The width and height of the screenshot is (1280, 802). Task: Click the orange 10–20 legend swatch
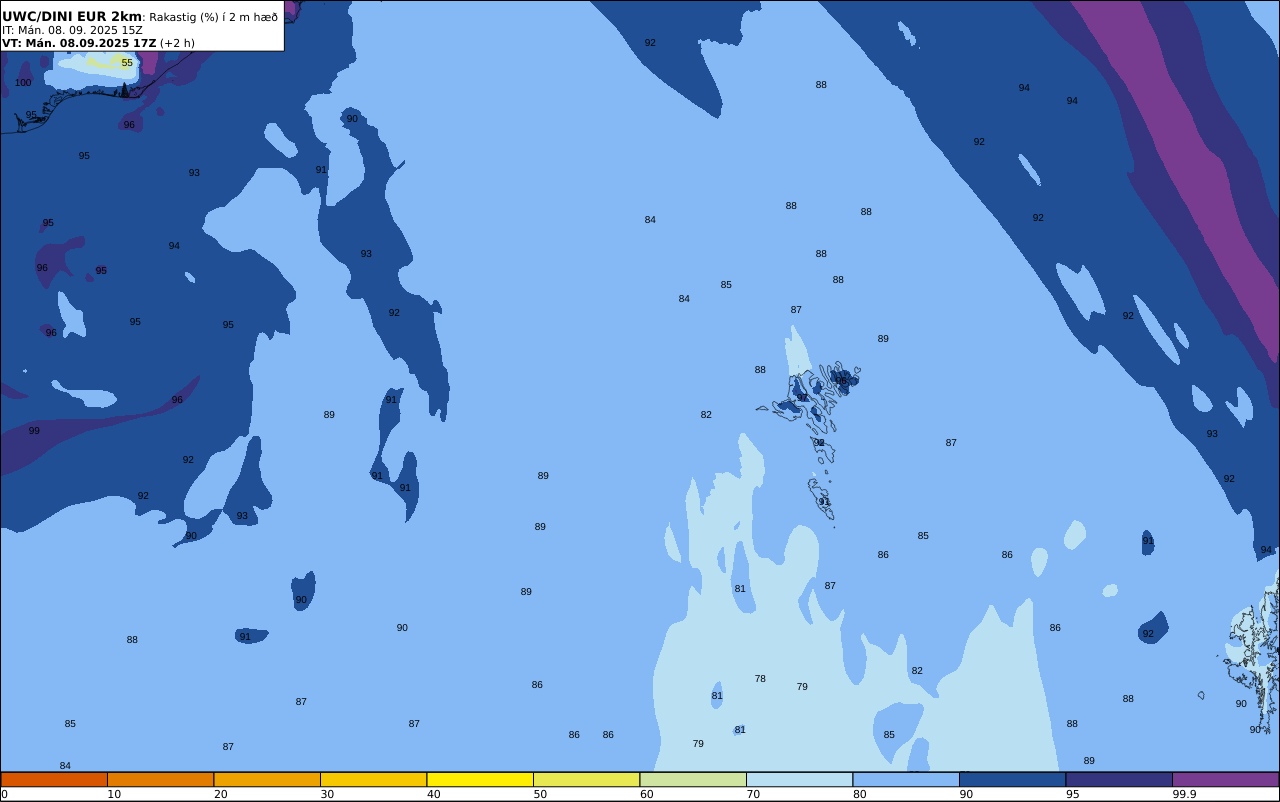[160, 779]
